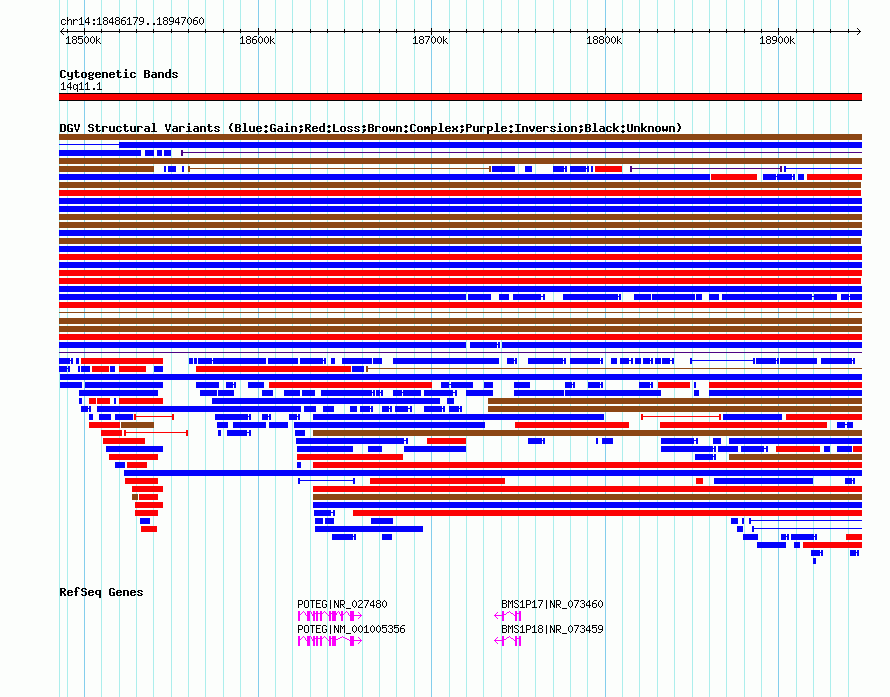Viewport: 890px width, 697px height.
Task: Click the RefSeq Genes track title
Action: click(101, 592)
